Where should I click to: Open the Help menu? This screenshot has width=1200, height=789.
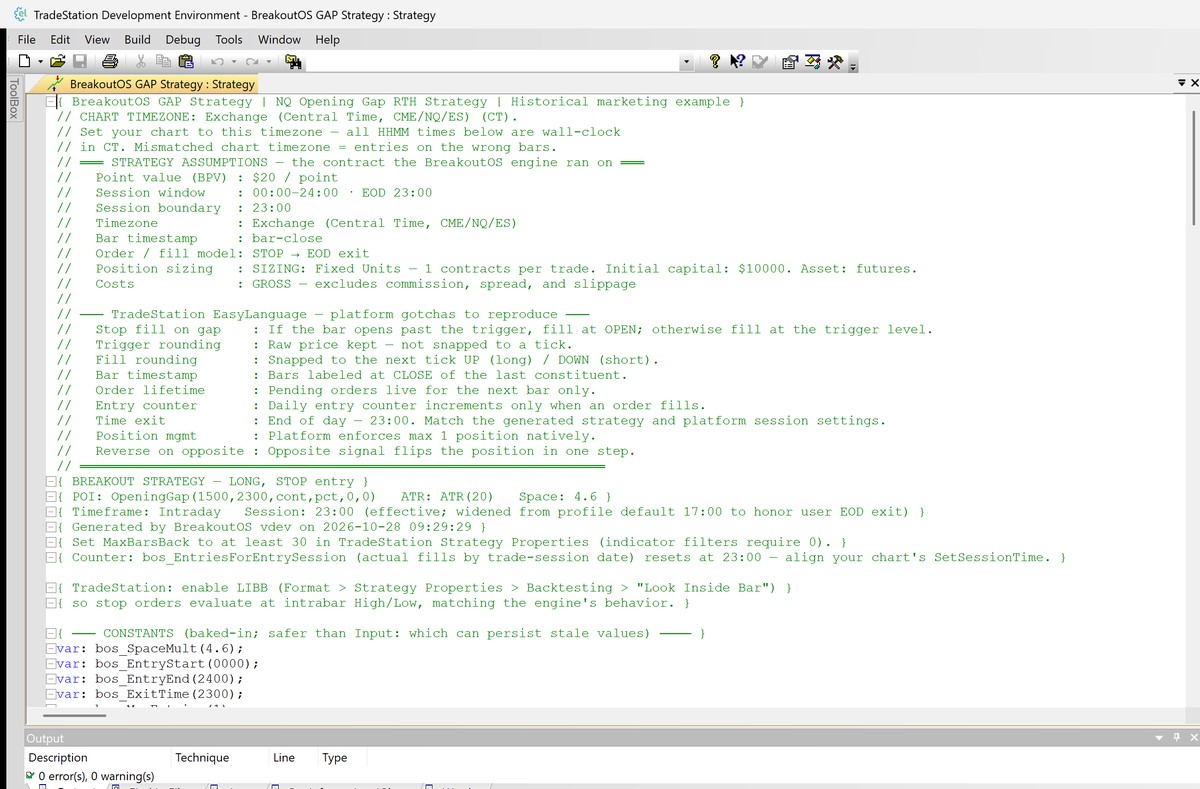click(327, 39)
